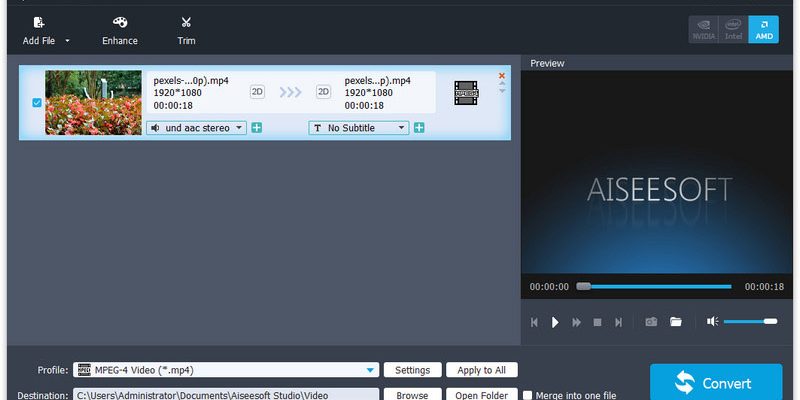Enable Merge into one file checkbox

pos(528,395)
